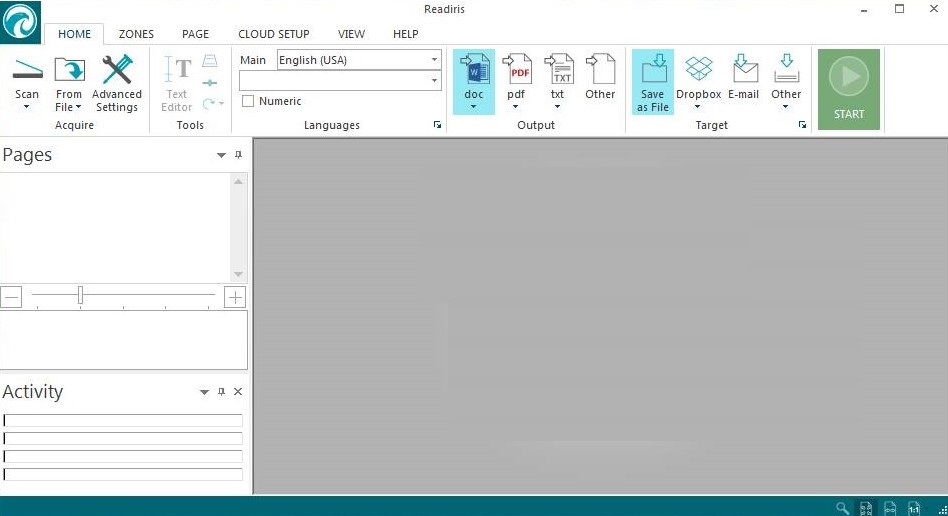Launch the Text Editor tool

pos(177,84)
